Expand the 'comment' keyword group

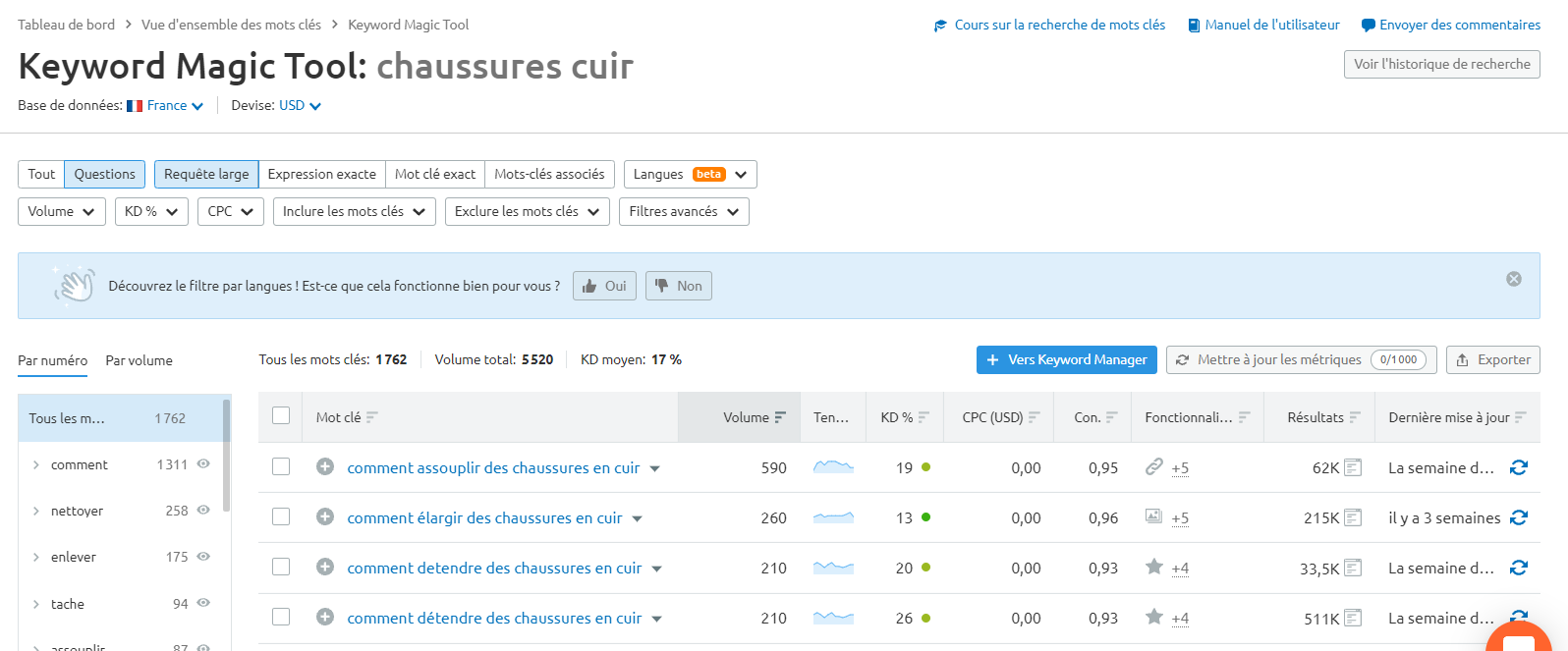pos(36,464)
